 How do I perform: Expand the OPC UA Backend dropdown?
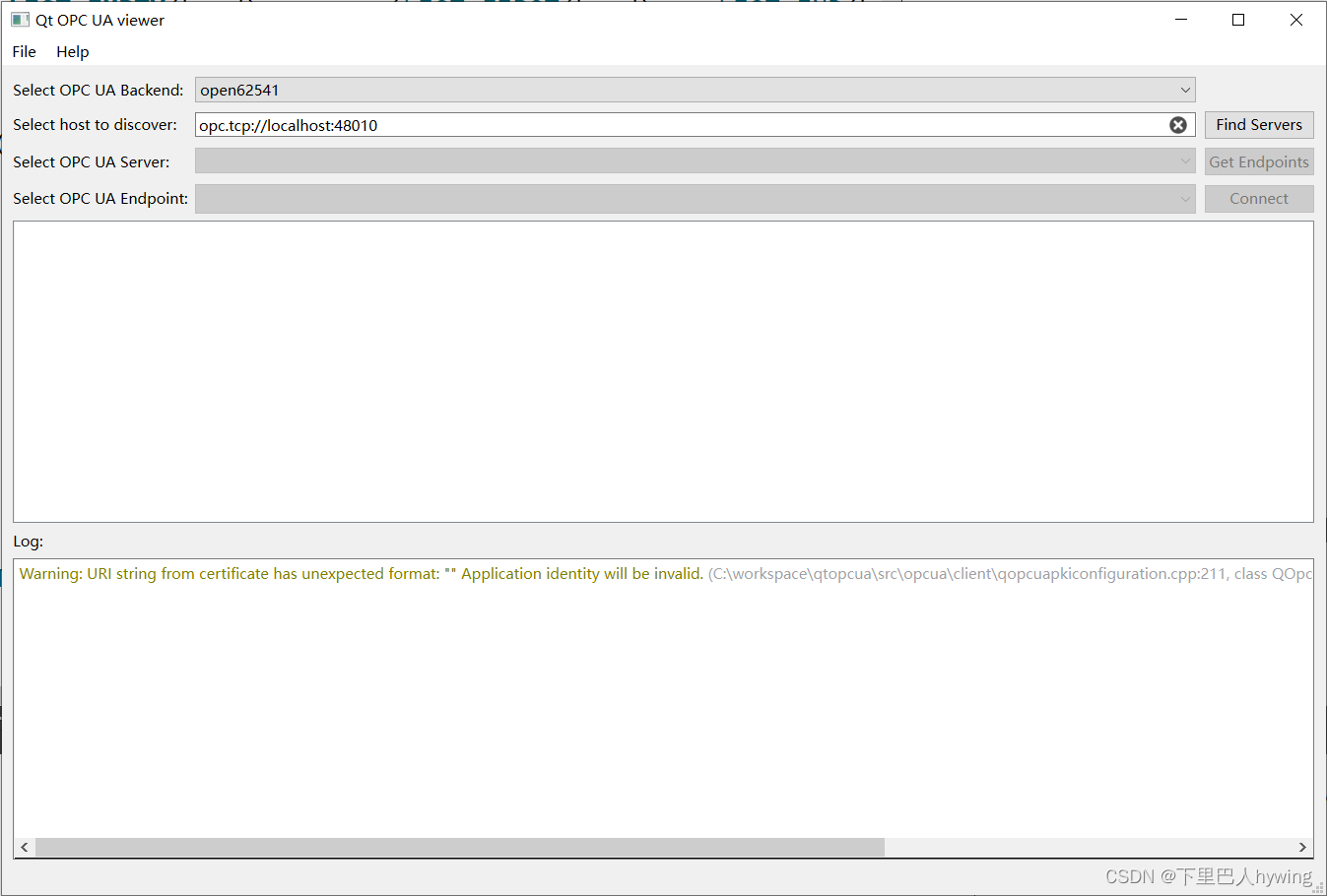coord(695,90)
